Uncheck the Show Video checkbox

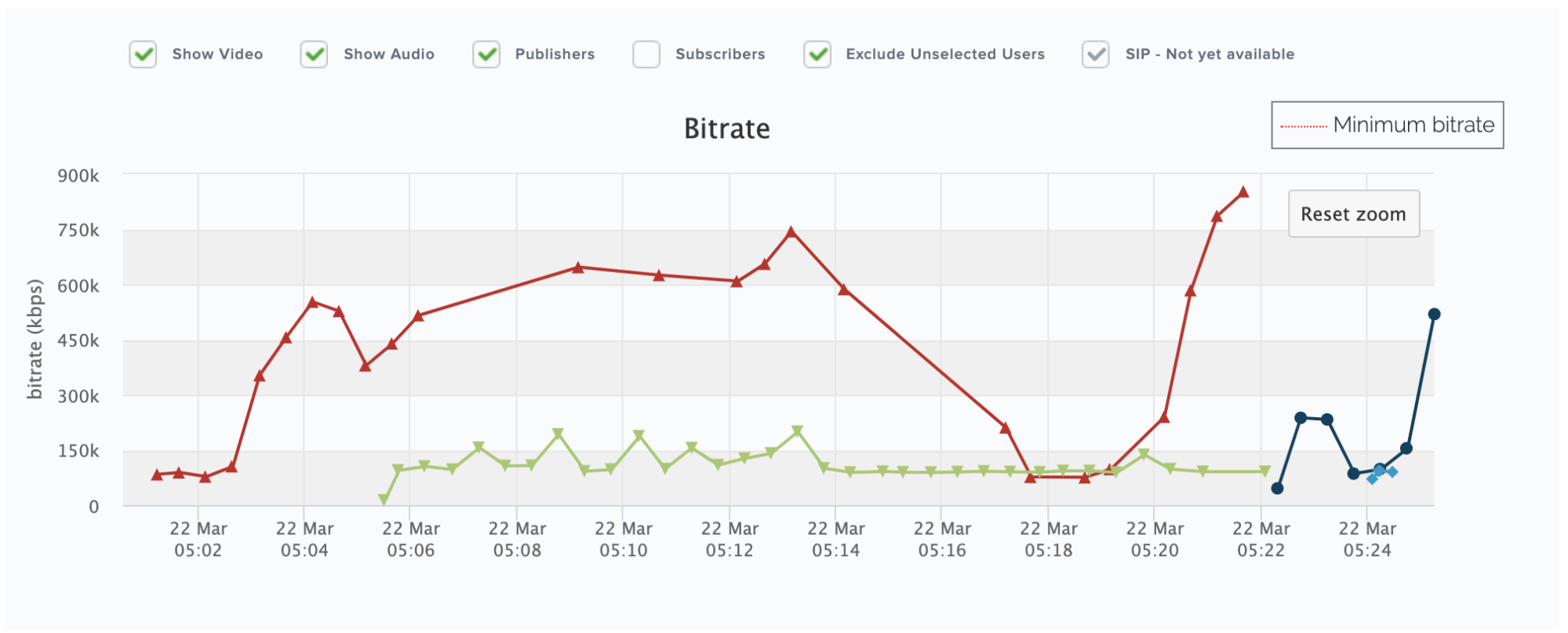click(143, 55)
